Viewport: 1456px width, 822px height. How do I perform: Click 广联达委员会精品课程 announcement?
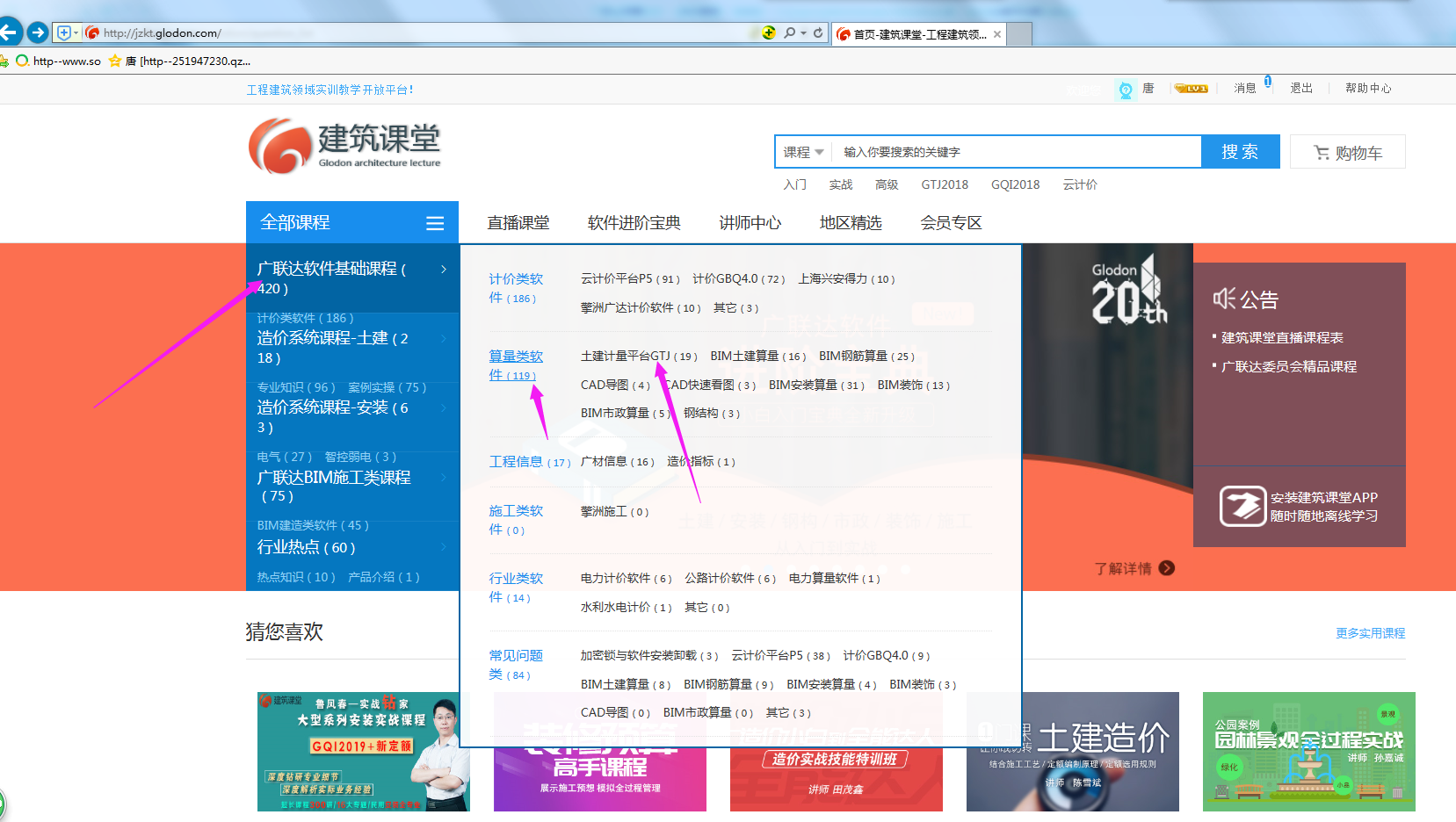(1289, 366)
